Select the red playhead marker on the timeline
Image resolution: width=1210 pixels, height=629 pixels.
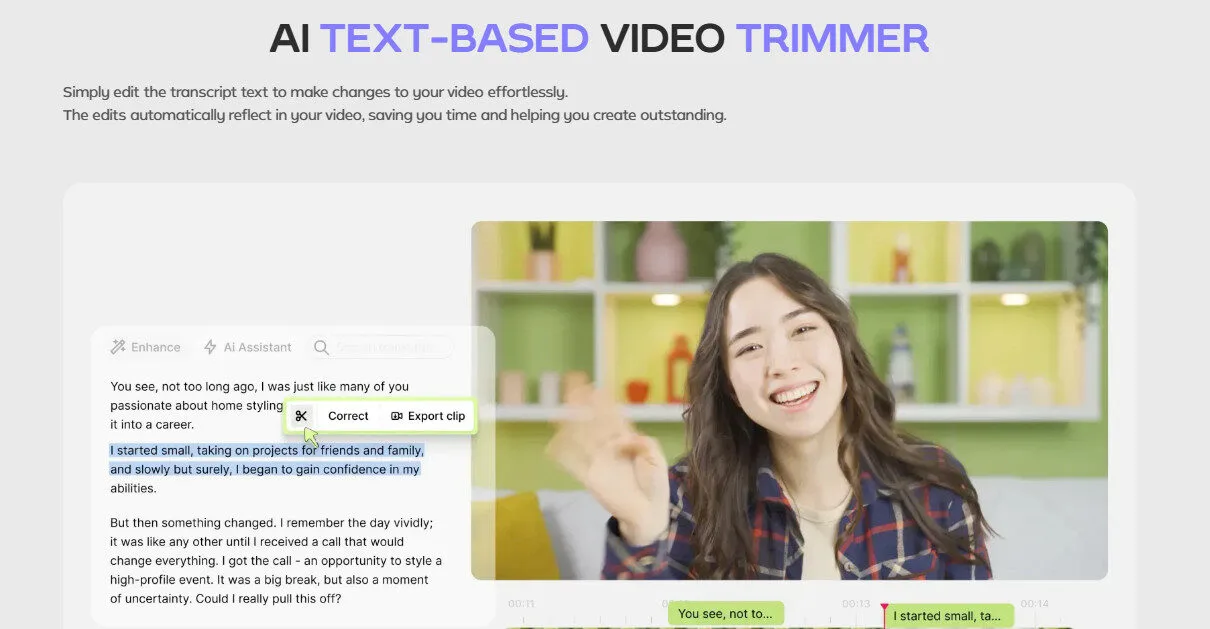click(x=884, y=605)
